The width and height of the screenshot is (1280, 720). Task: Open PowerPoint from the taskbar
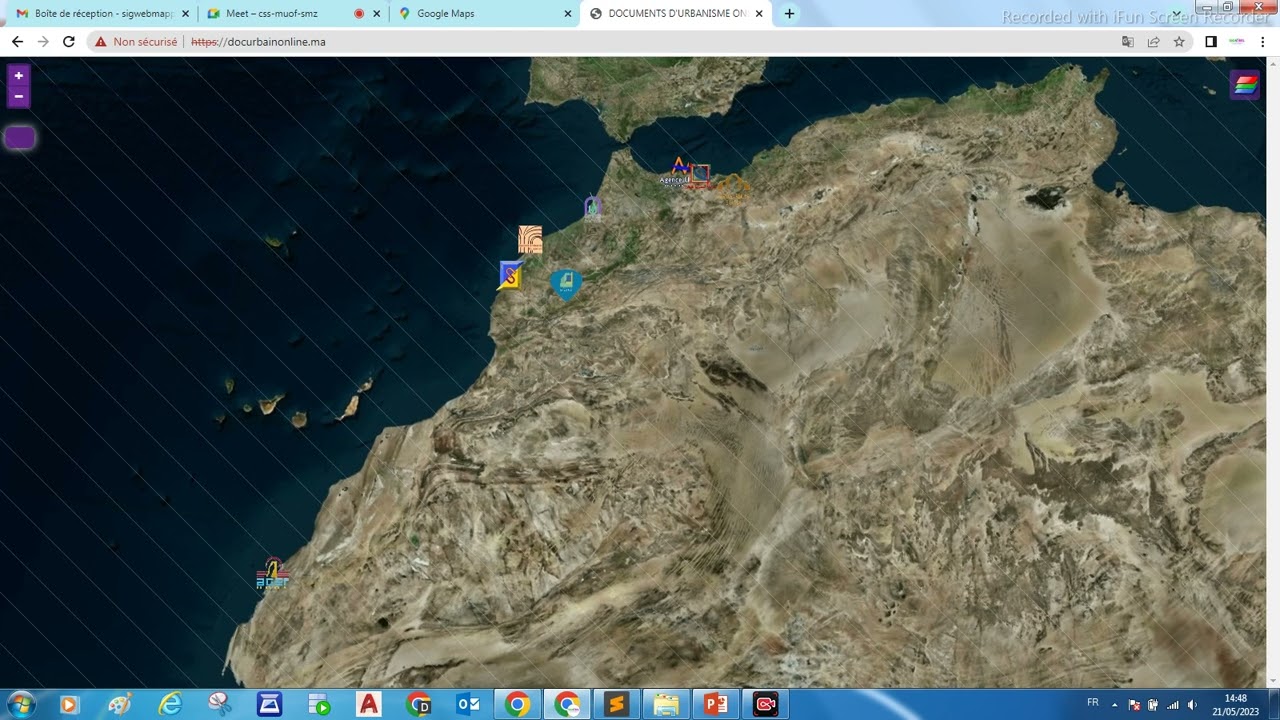pyautogui.click(x=716, y=704)
